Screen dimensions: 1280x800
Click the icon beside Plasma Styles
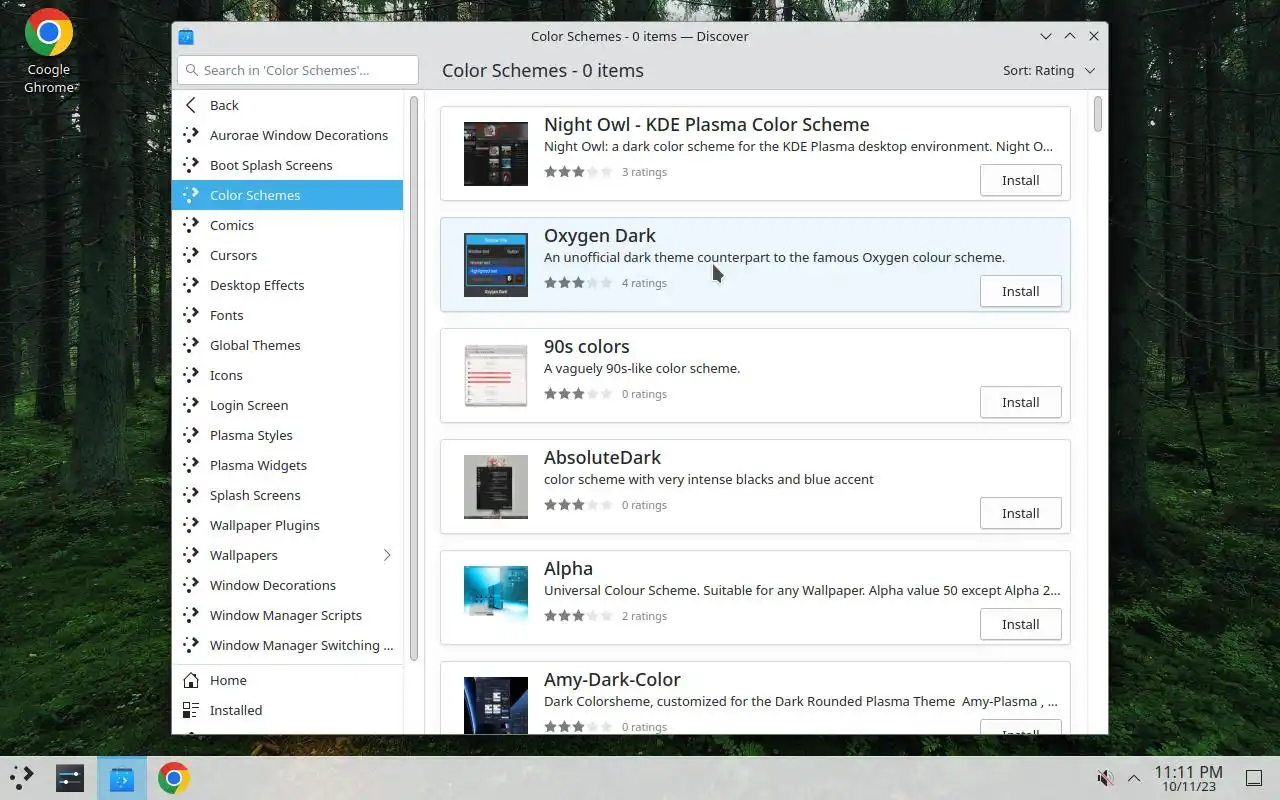pyautogui.click(x=191, y=435)
